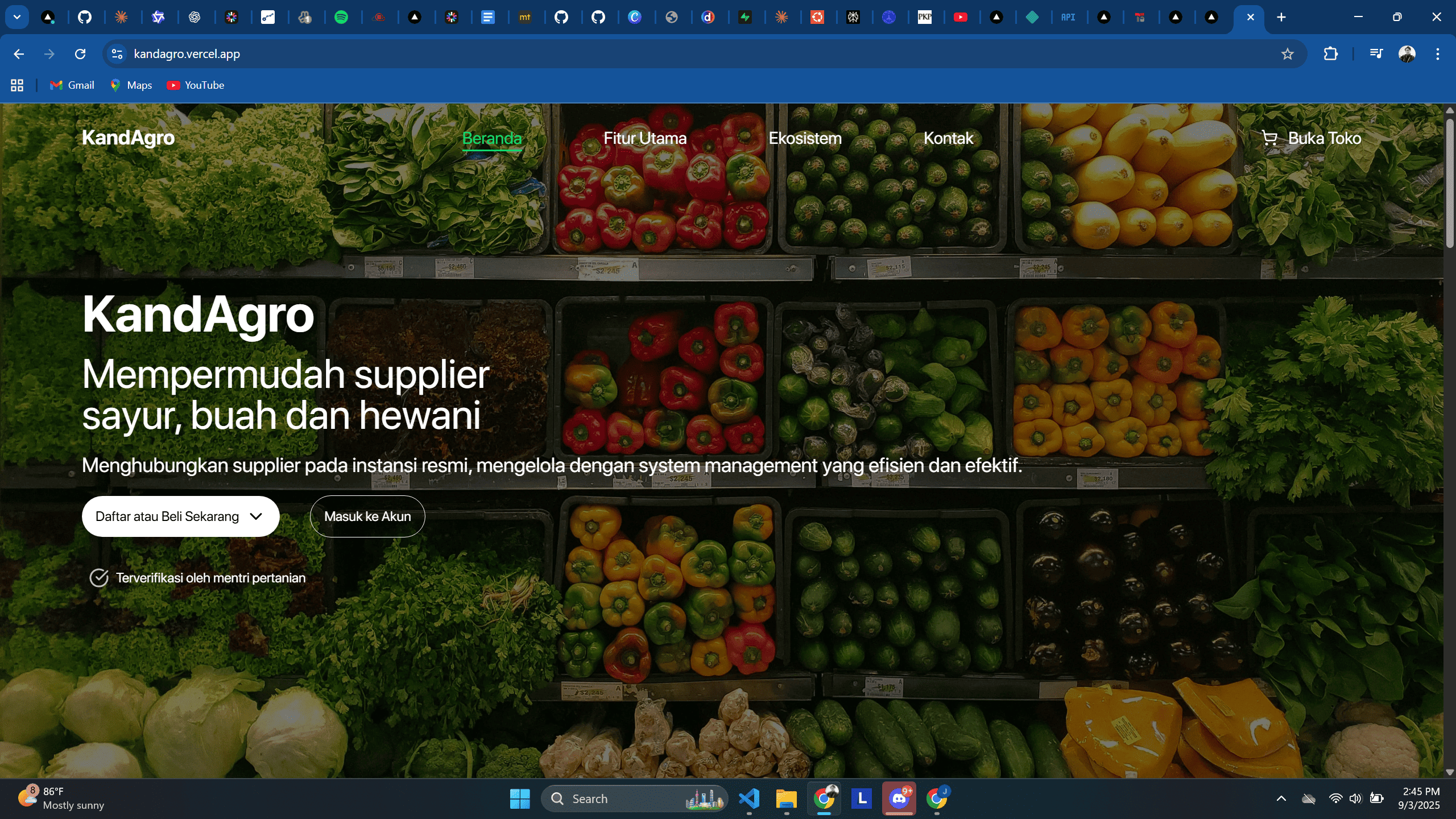The width and height of the screenshot is (1456, 819).
Task: Go to the Fitur Utama nav item
Action: pos(644,138)
